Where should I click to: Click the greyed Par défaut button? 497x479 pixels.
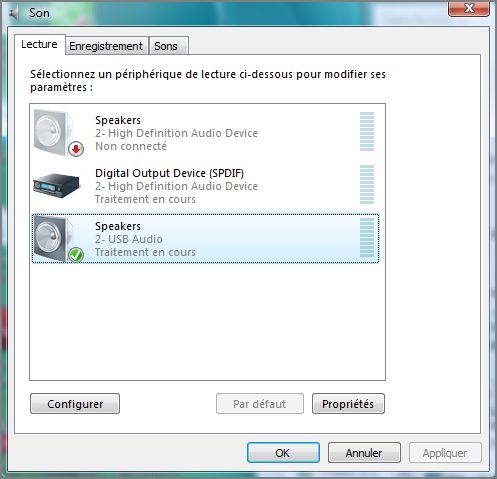pyautogui.click(x=260, y=404)
